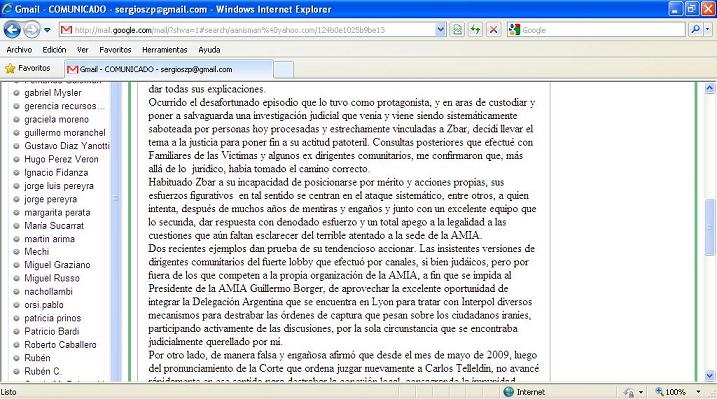
Task: Click the protected mode status icon
Action: (630, 392)
